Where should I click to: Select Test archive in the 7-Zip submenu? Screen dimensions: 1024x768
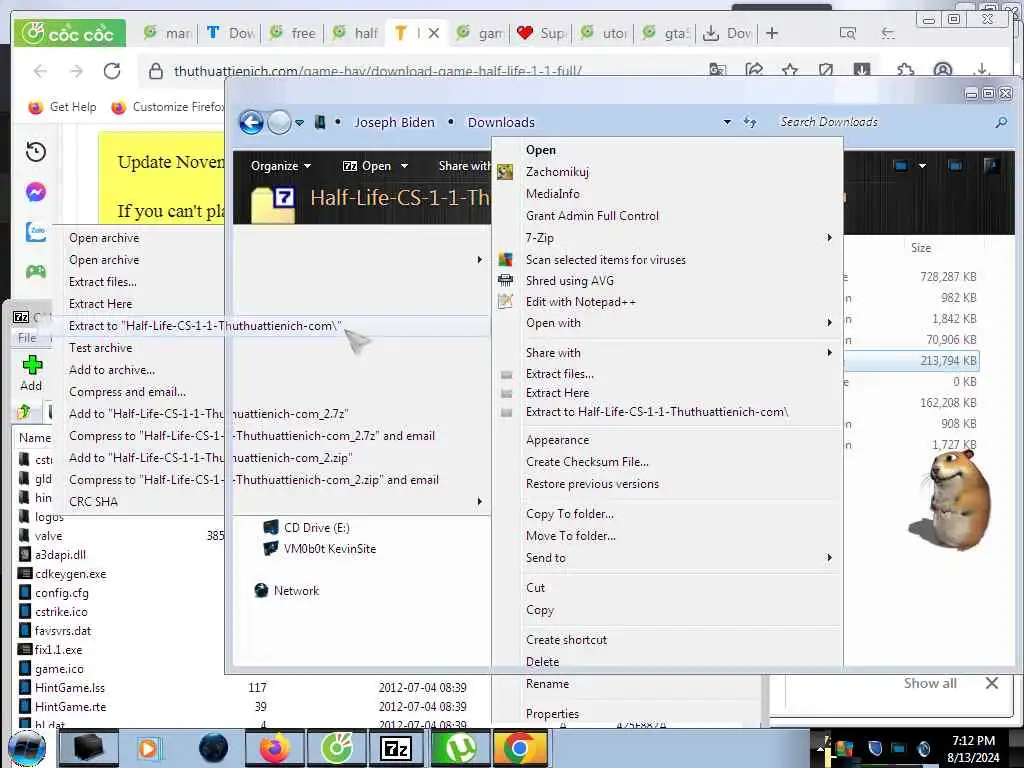tap(101, 347)
